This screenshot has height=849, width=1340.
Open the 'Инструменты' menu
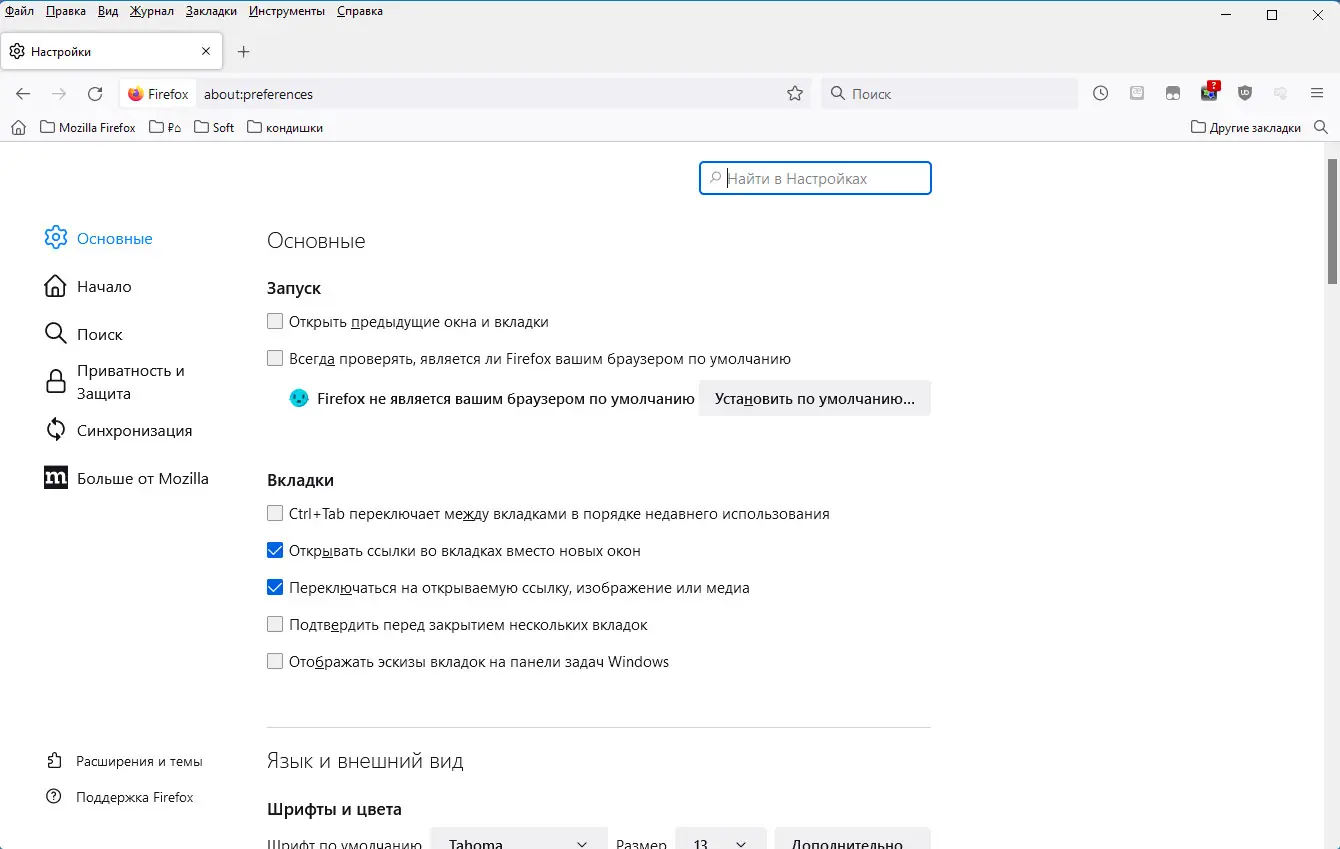point(287,11)
